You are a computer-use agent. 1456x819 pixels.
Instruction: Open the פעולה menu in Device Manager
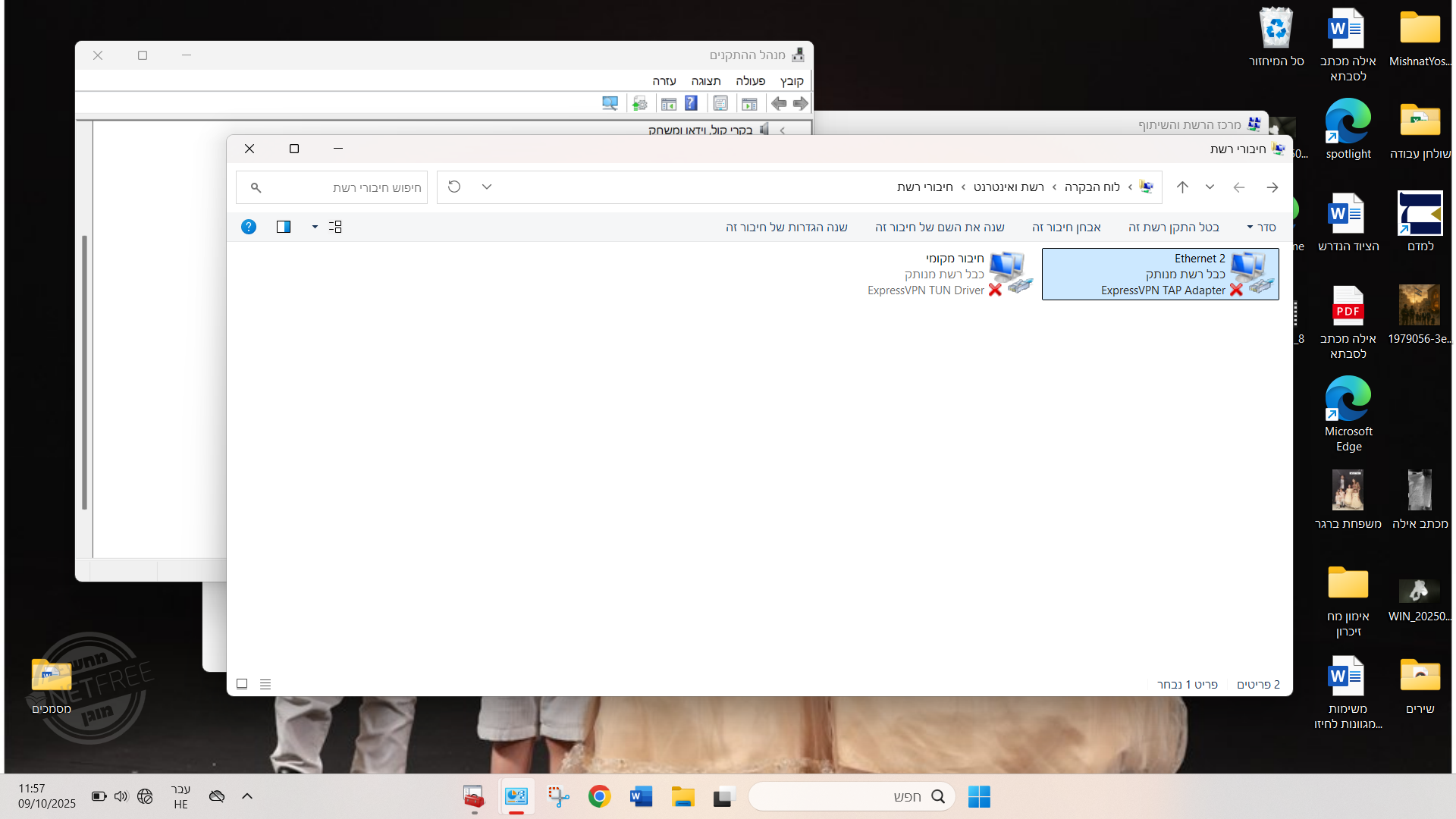point(750,81)
